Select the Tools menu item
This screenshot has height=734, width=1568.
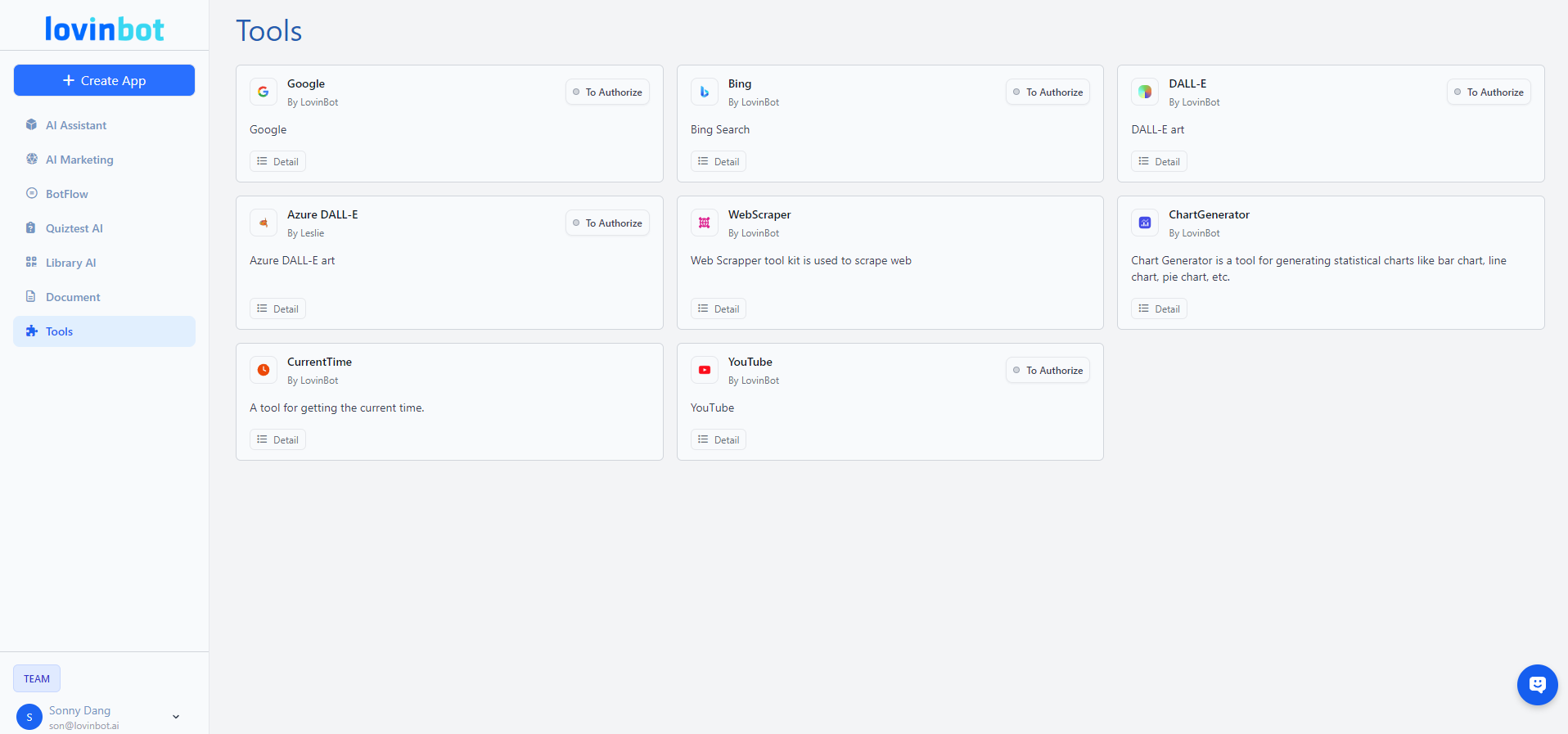pos(104,331)
